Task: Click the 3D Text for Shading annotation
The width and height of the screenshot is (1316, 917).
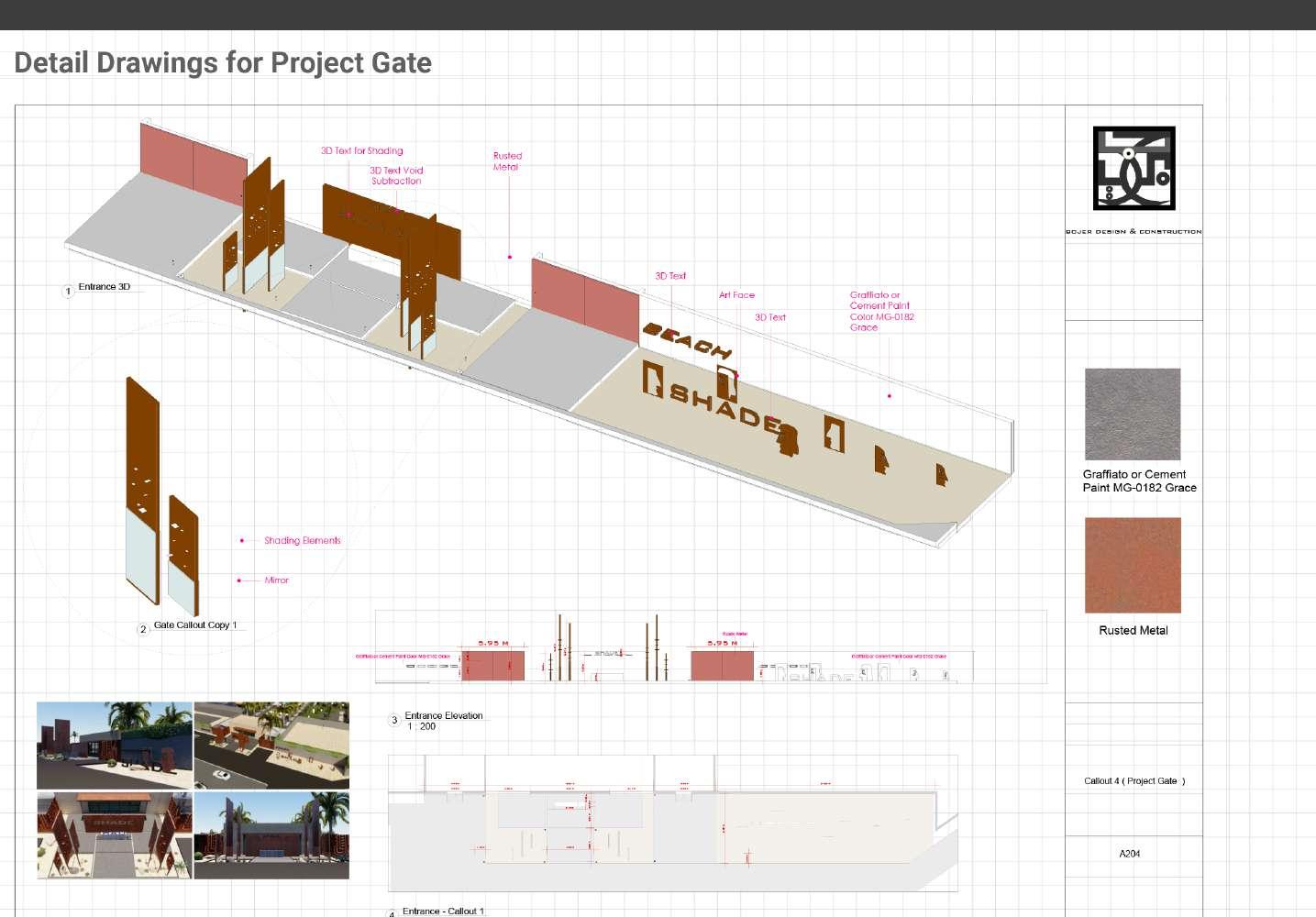Action: click(361, 150)
